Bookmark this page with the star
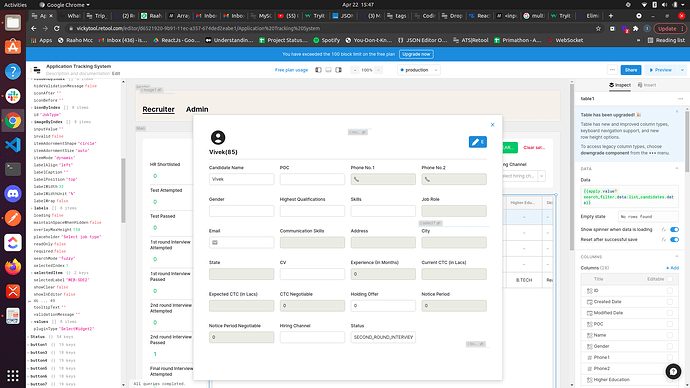The width and height of the screenshot is (690, 388). (x=598, y=28)
